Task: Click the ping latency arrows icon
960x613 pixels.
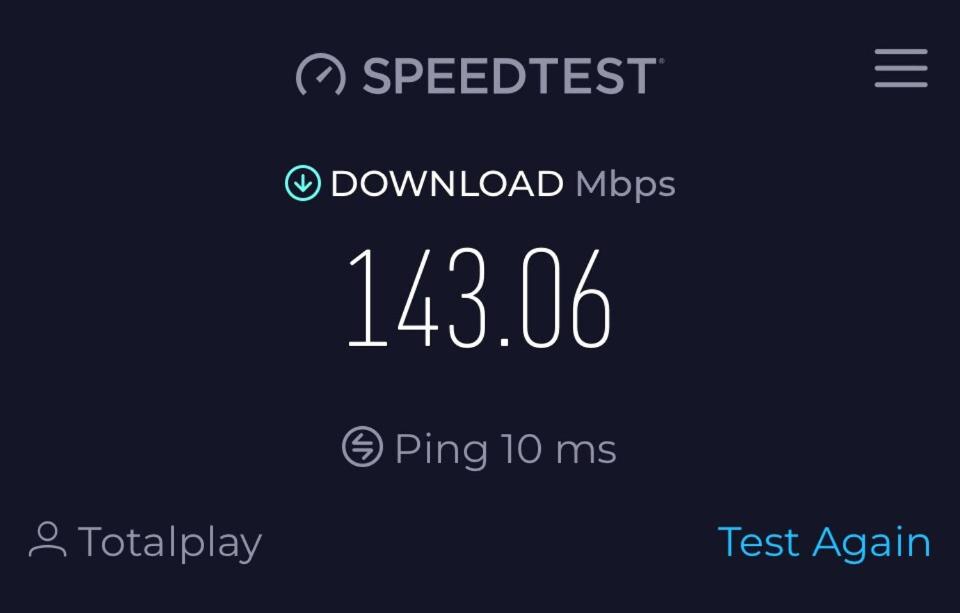Action: pyautogui.click(x=362, y=446)
